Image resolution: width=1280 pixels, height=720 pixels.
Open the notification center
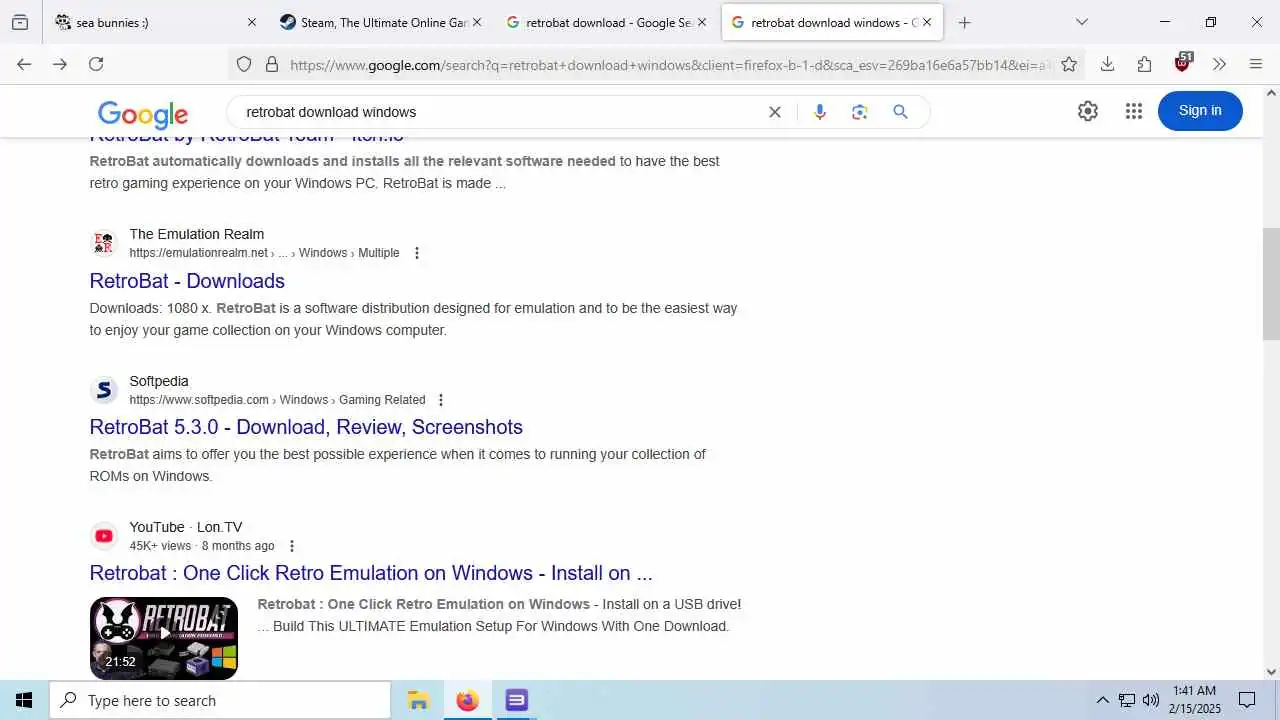point(1247,700)
